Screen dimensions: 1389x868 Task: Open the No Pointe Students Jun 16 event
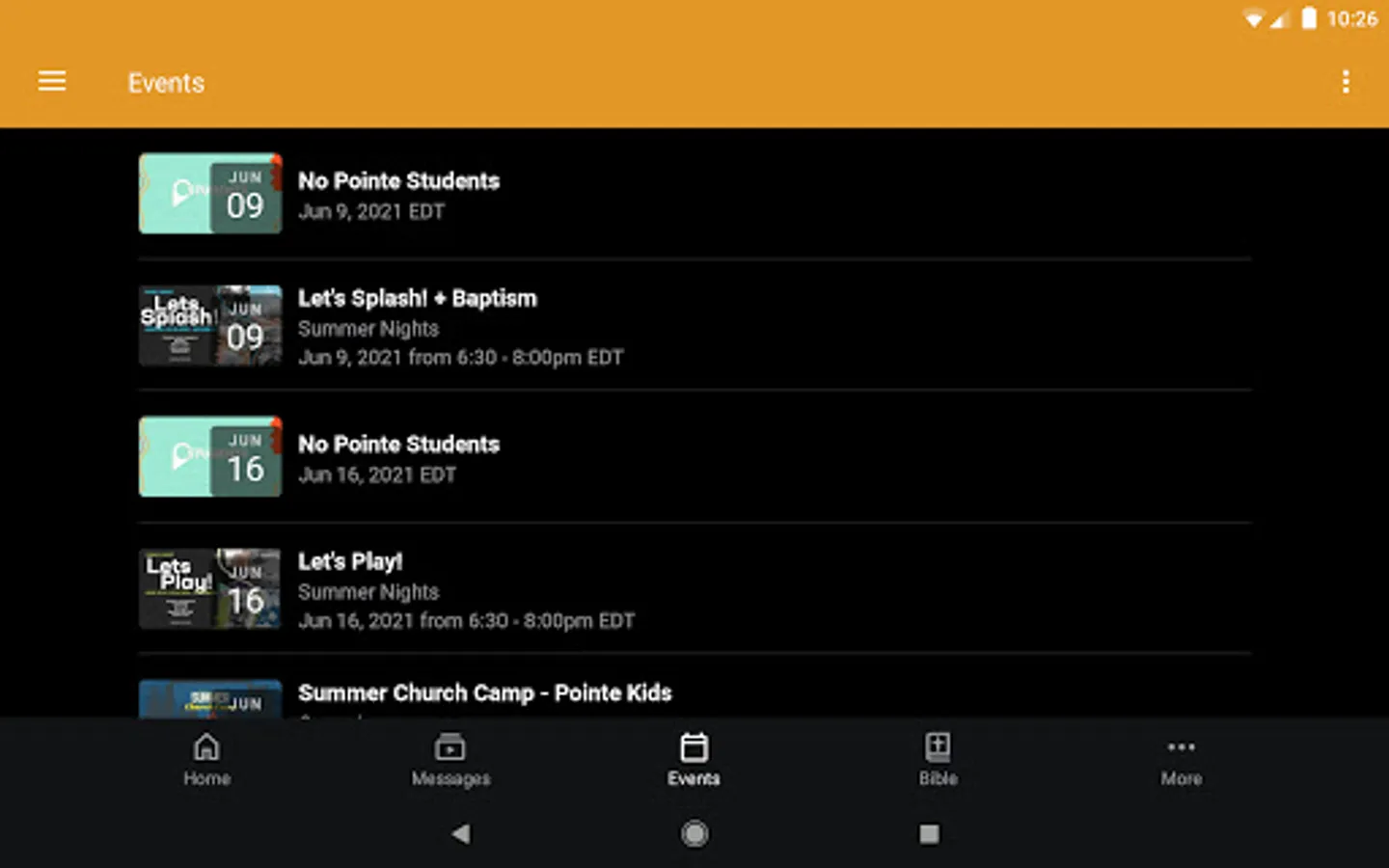click(x=398, y=445)
